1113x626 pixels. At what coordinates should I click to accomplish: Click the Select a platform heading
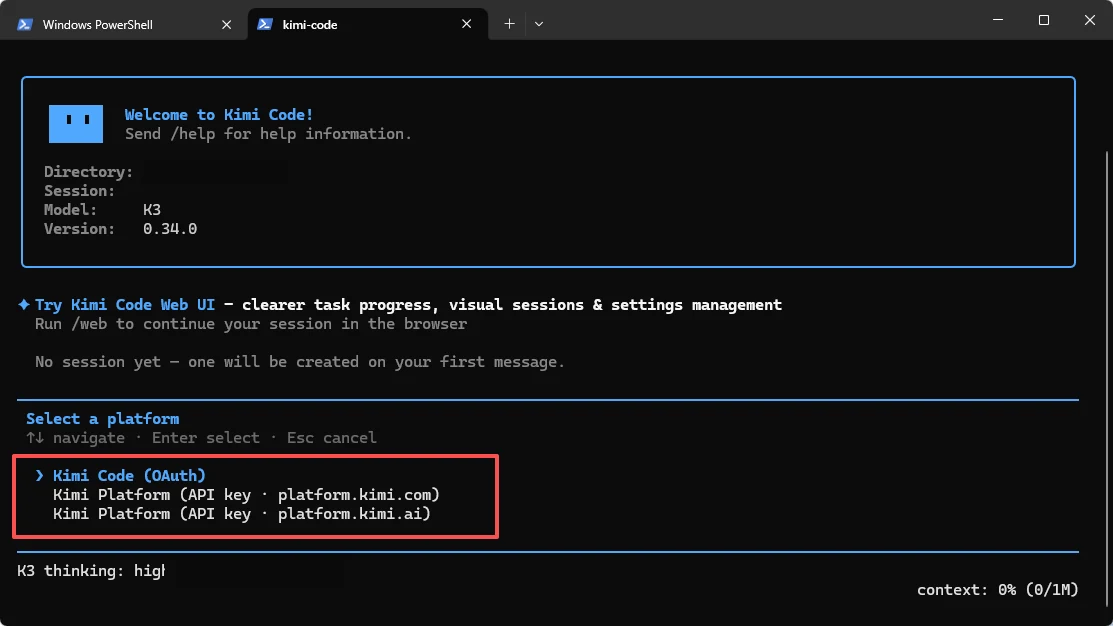(102, 419)
